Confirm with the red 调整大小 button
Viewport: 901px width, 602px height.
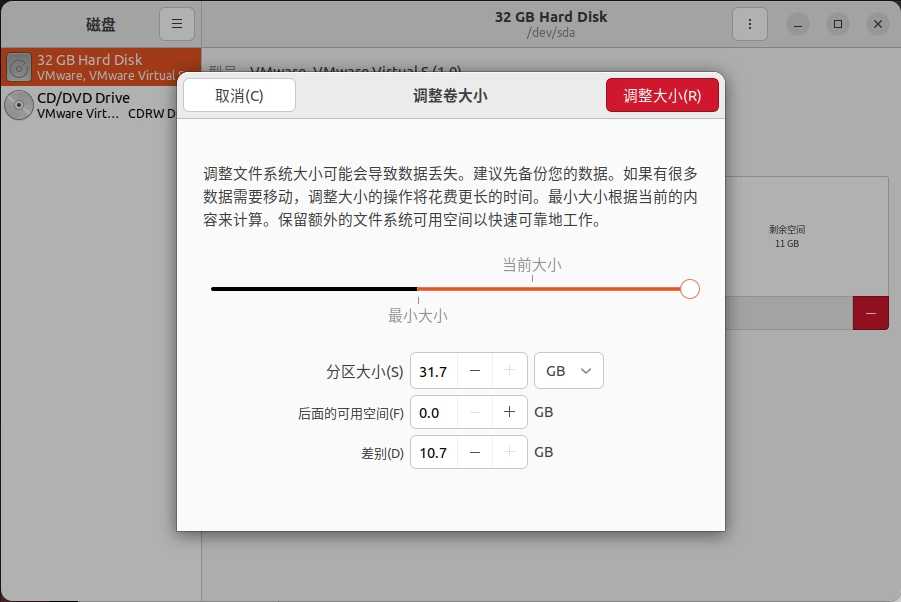click(662, 96)
